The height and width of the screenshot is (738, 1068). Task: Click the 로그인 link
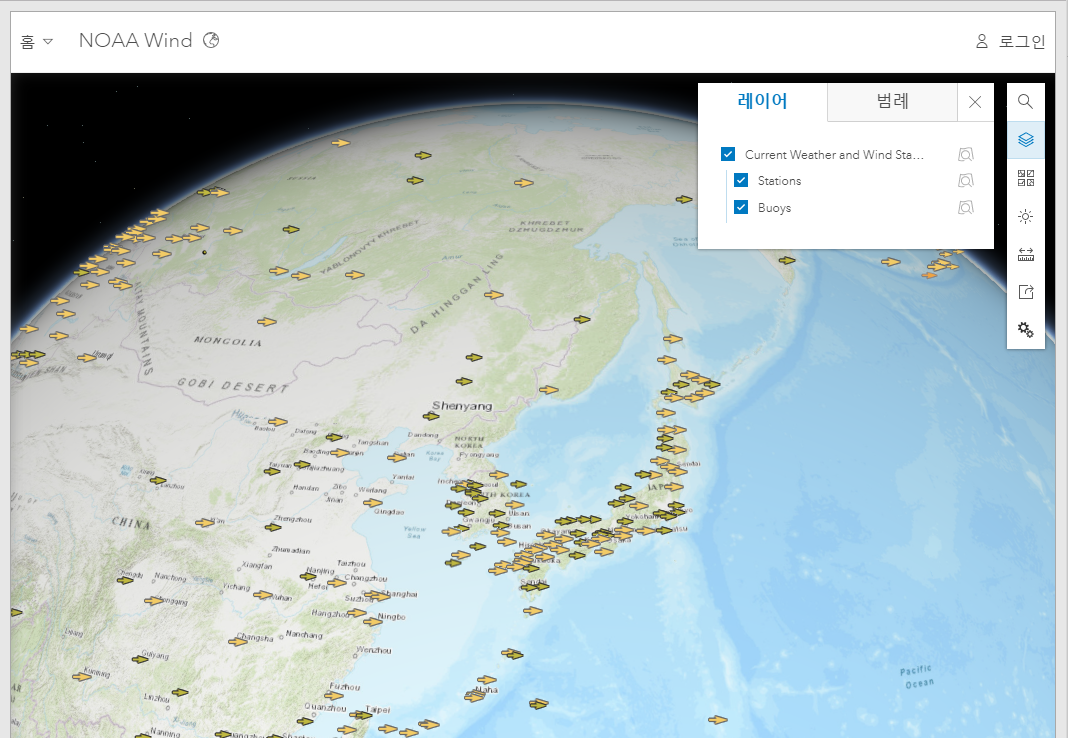point(1022,42)
